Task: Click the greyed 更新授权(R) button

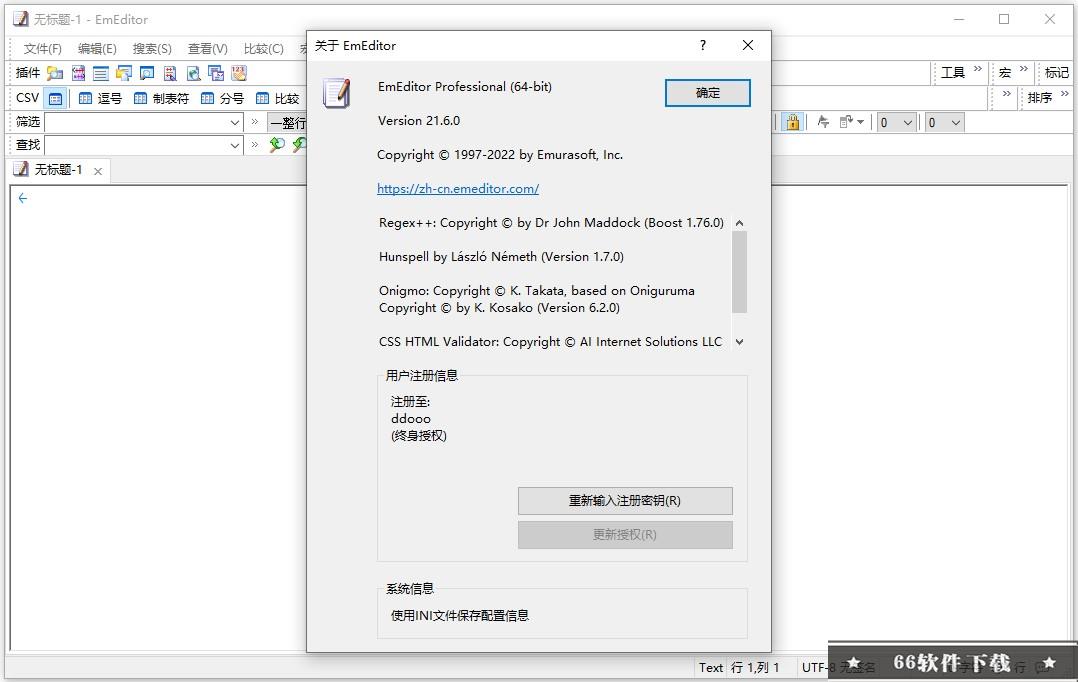Action: (x=625, y=535)
